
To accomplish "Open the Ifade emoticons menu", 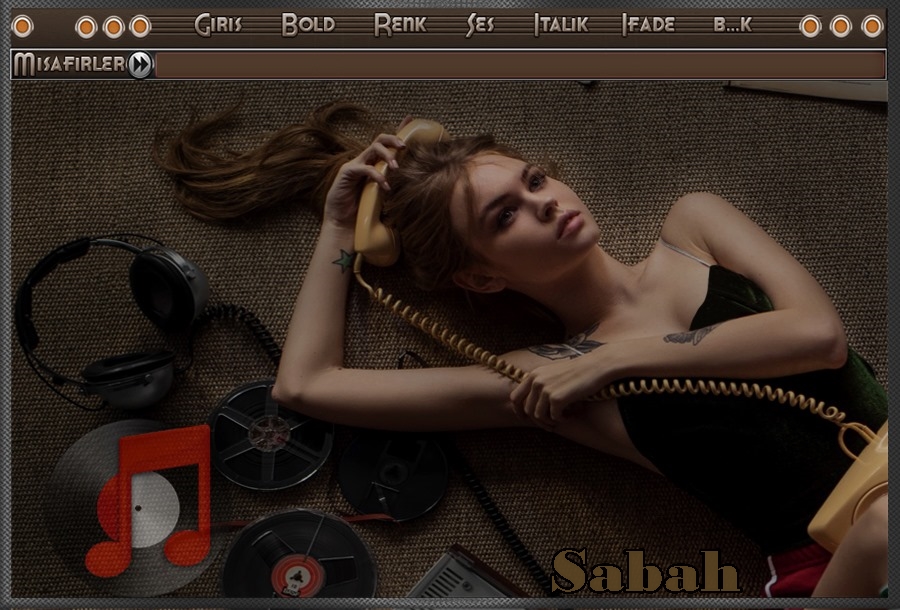I will click(x=649, y=25).
